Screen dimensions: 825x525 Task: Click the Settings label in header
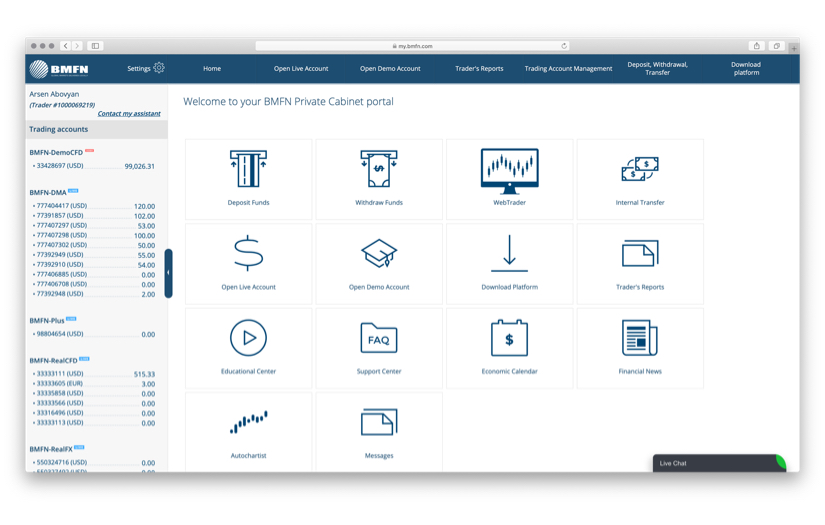tap(139, 68)
